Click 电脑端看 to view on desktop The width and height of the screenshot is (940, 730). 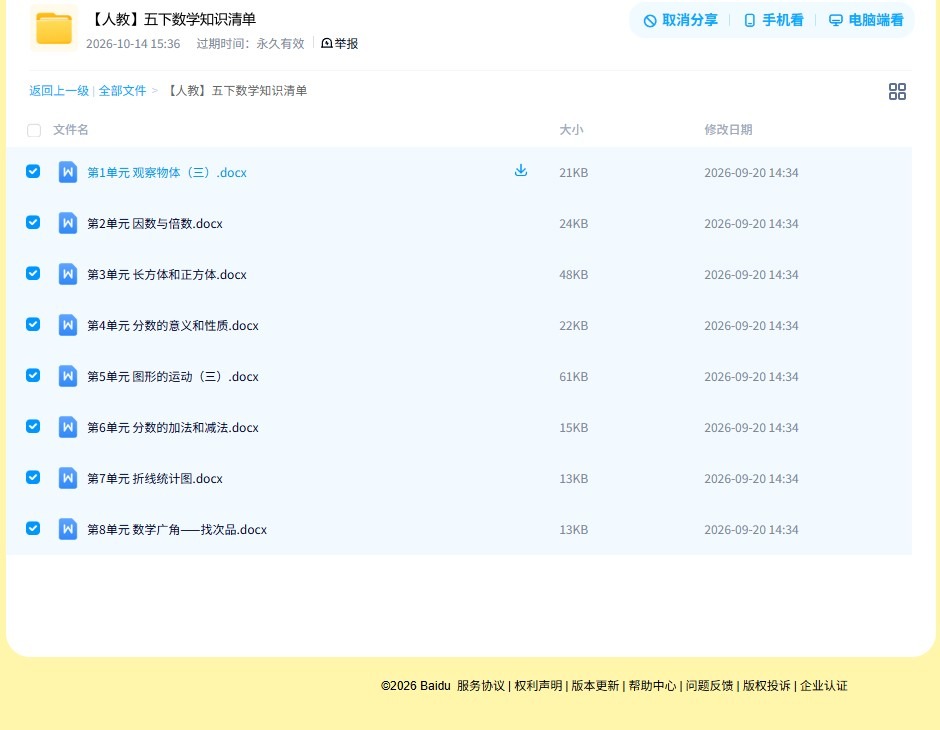866,20
